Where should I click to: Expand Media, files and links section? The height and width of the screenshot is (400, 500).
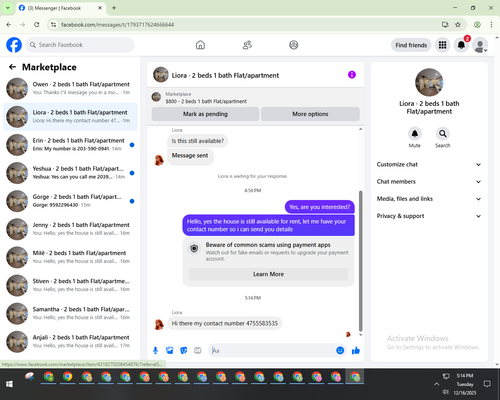point(429,199)
